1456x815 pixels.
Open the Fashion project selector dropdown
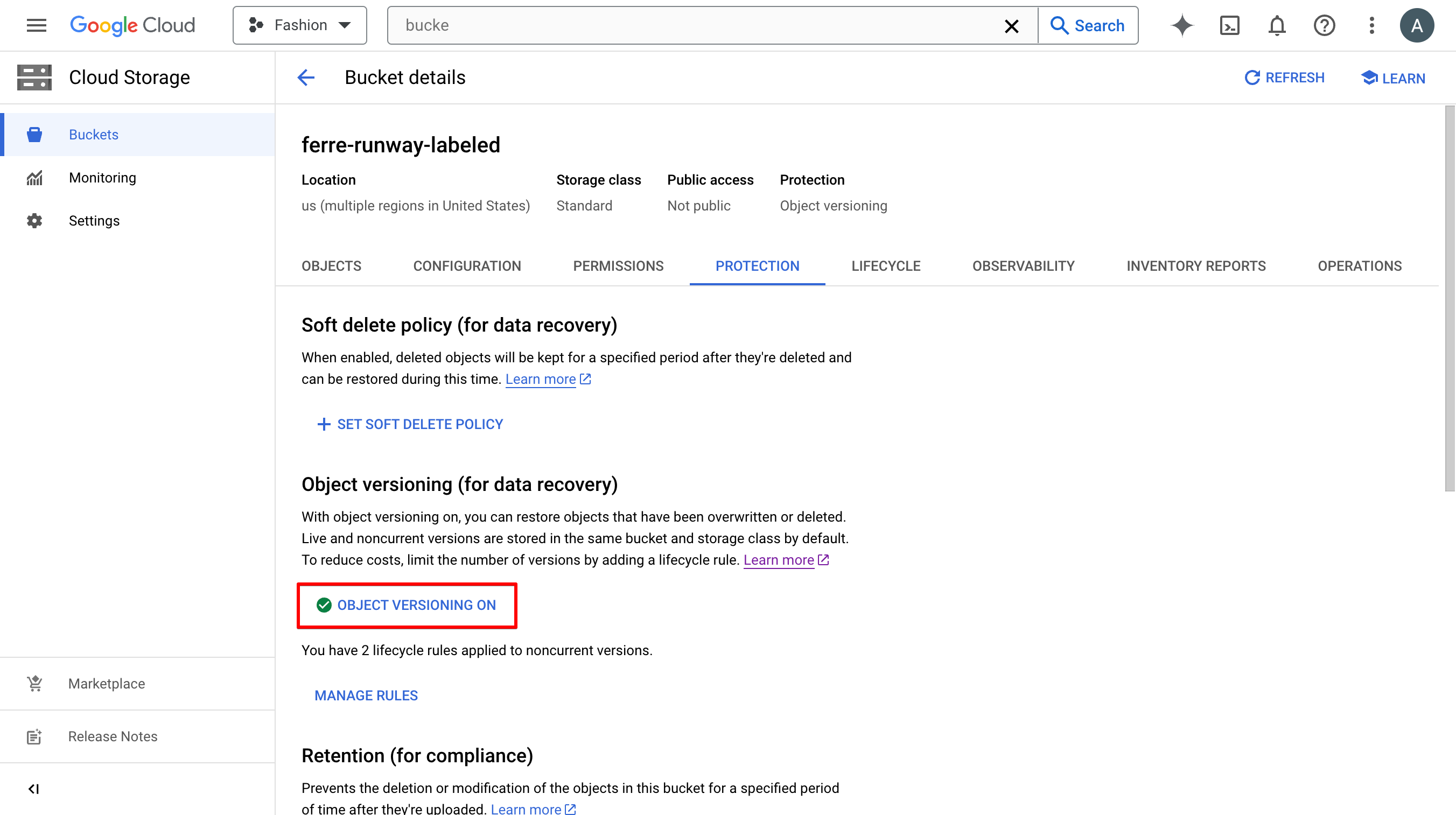(x=299, y=25)
